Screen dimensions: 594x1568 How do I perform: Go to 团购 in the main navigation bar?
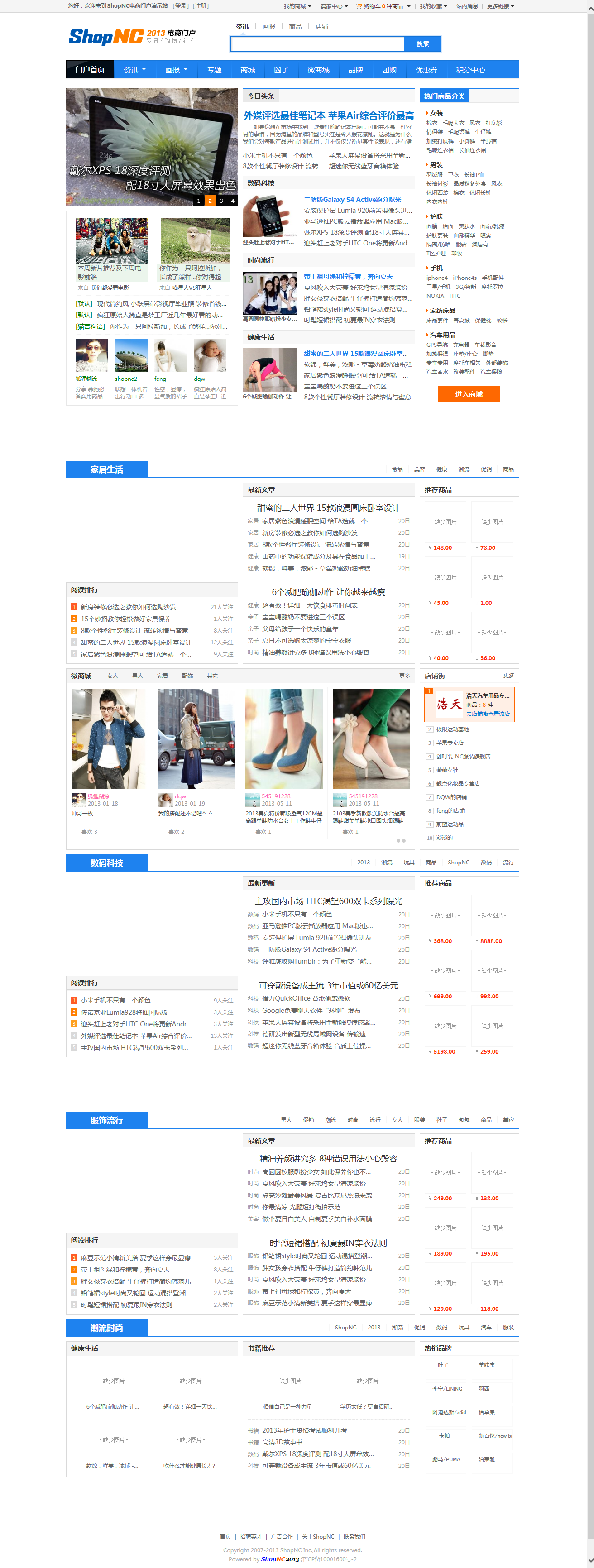pos(389,70)
